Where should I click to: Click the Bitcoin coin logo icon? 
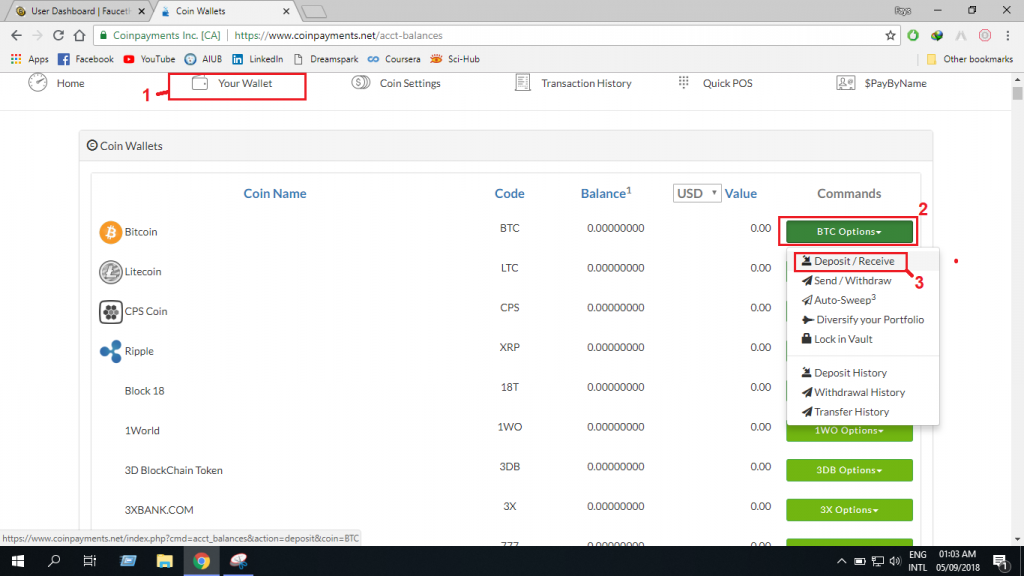110,232
